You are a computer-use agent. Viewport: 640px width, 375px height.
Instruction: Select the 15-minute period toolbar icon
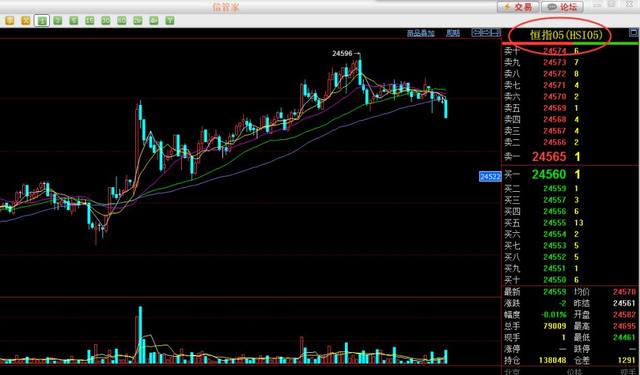coord(90,20)
